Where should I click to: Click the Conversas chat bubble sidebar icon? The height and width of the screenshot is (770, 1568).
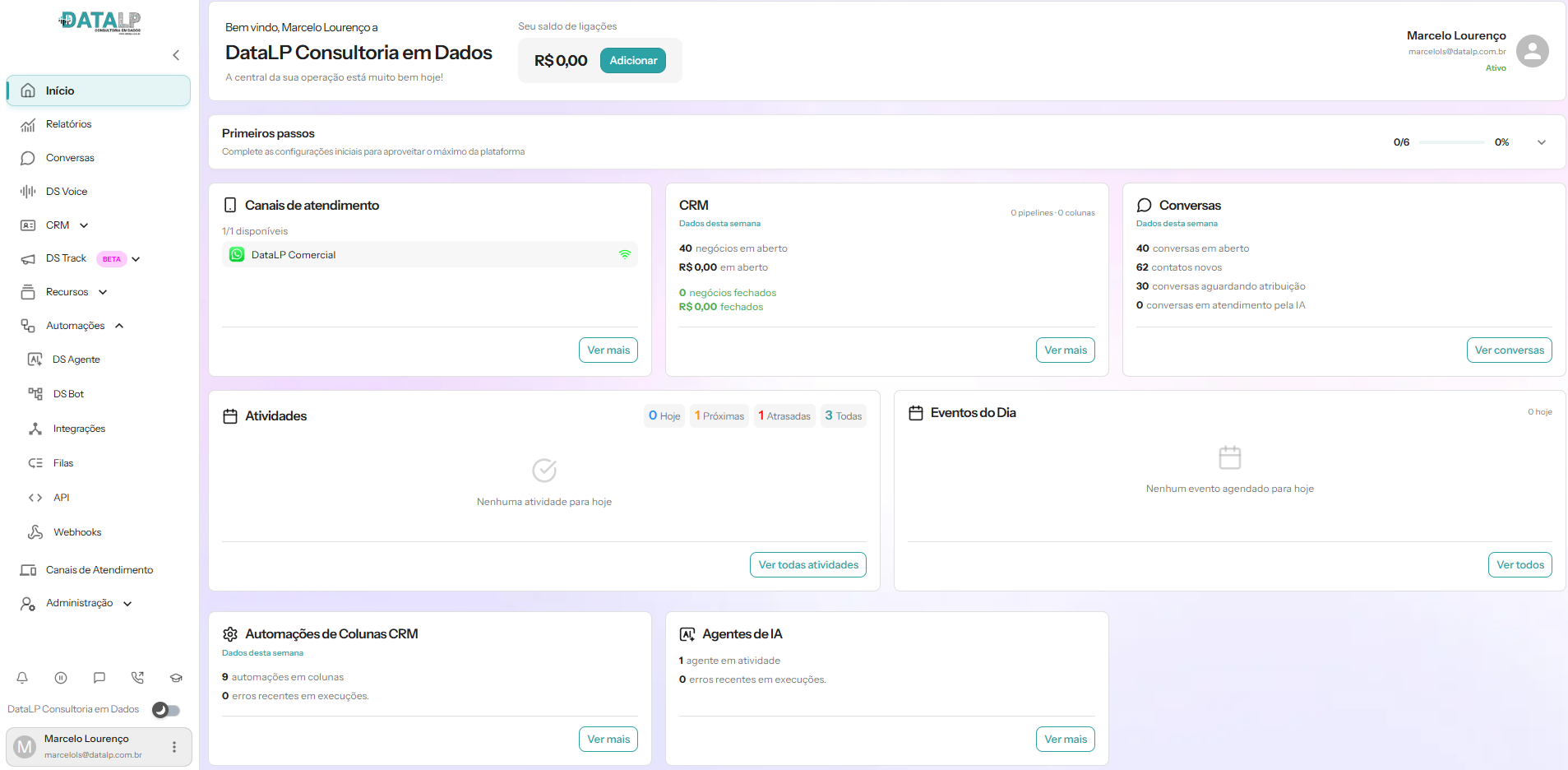click(28, 158)
